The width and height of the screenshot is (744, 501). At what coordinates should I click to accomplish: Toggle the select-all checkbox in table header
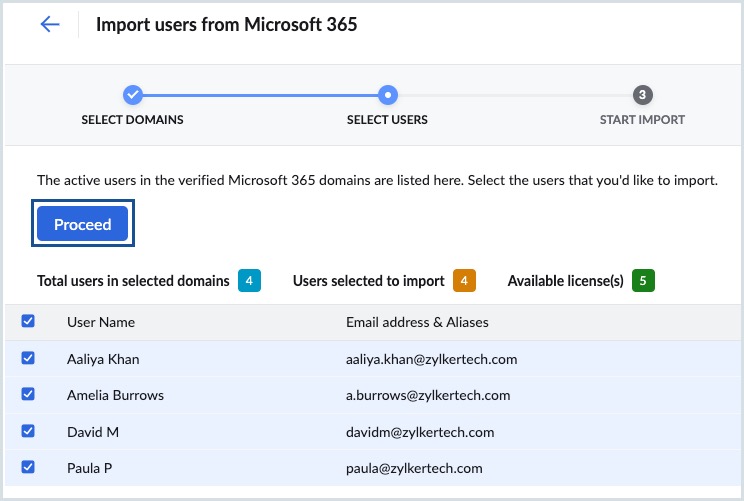tap(28, 321)
